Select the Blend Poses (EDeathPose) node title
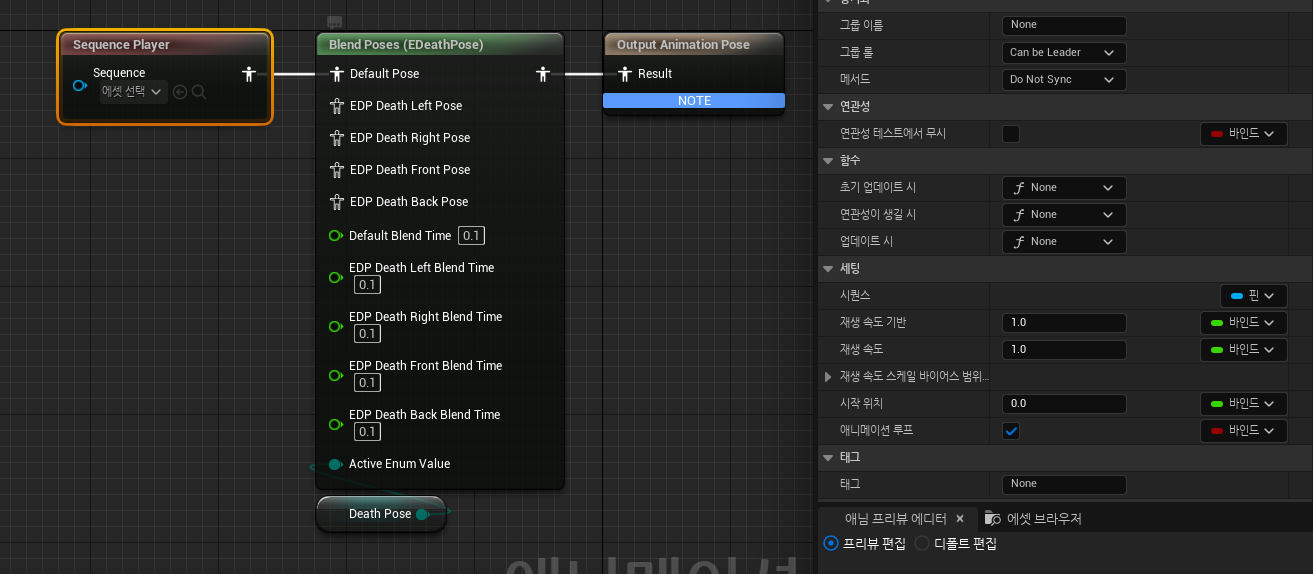 click(x=406, y=45)
